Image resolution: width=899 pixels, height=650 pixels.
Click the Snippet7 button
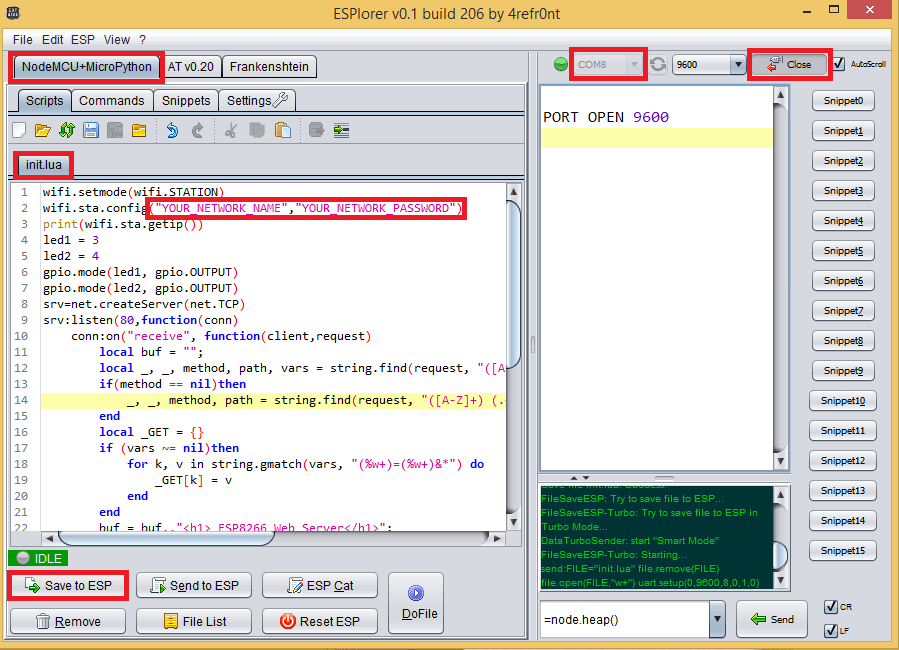pyautogui.click(x=845, y=310)
